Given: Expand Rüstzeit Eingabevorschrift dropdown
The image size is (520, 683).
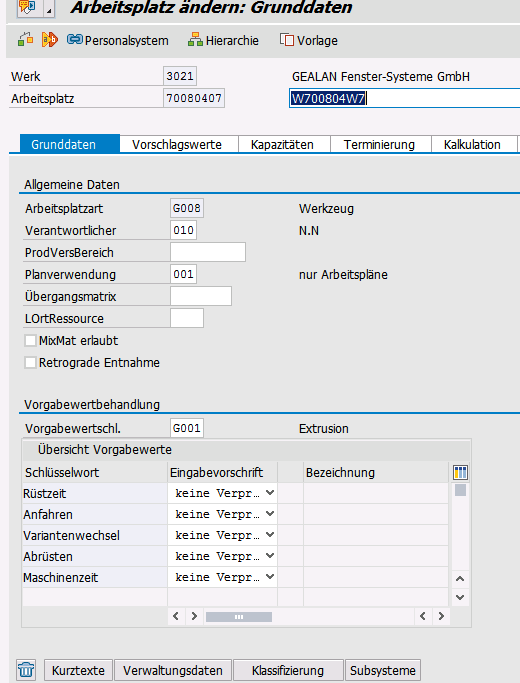Looking at the screenshot, I should [x=270, y=493].
